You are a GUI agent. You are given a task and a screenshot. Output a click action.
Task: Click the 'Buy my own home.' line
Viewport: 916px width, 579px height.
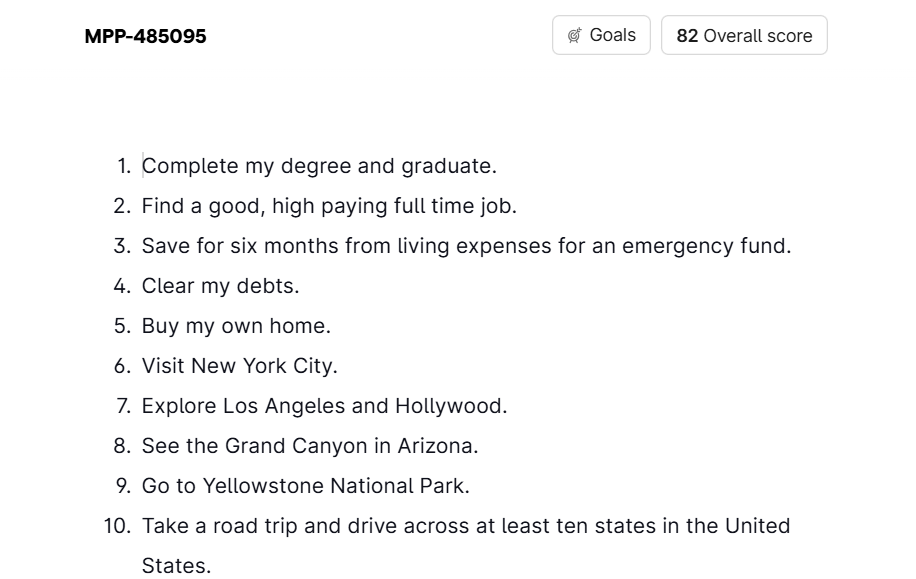click(236, 326)
